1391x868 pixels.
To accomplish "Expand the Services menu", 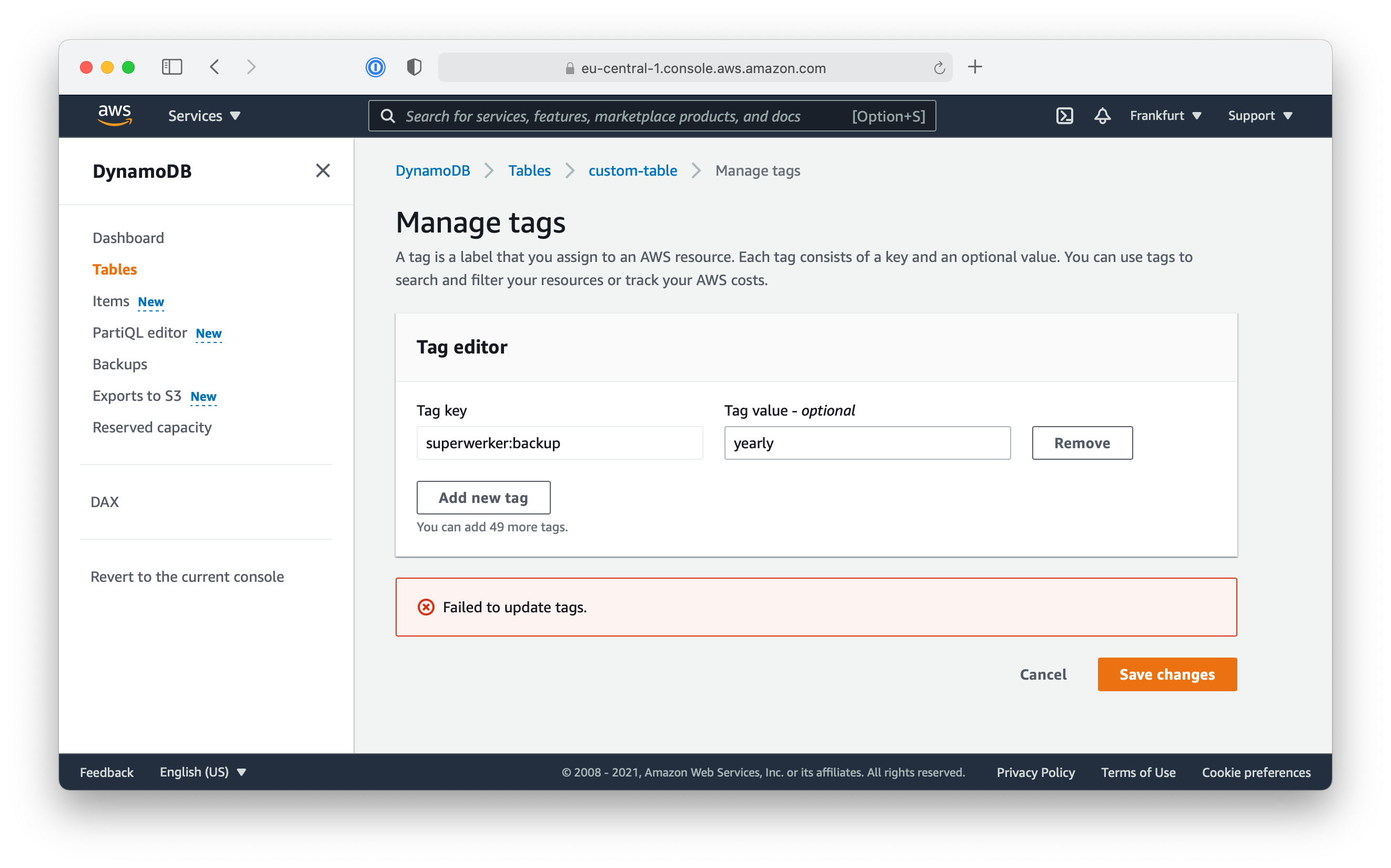I will (x=204, y=116).
